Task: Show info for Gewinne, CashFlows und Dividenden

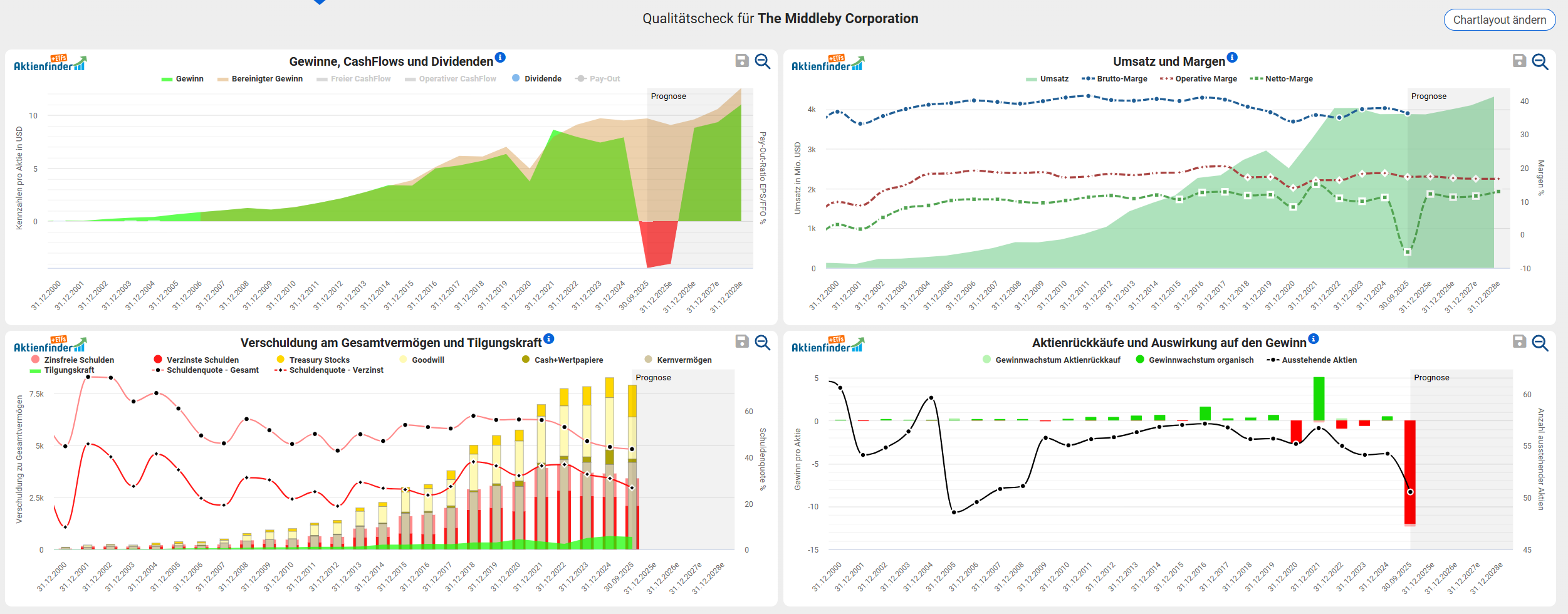Action: 500,58
